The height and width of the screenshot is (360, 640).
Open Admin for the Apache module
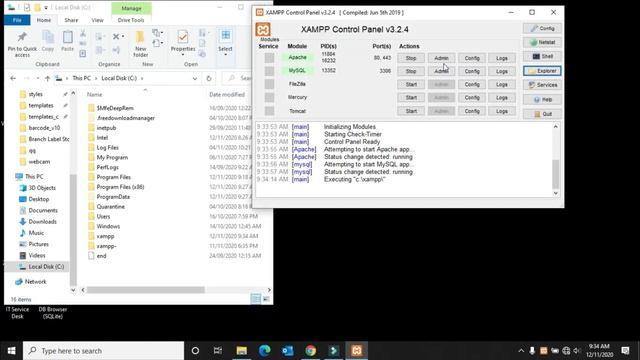(x=441, y=58)
